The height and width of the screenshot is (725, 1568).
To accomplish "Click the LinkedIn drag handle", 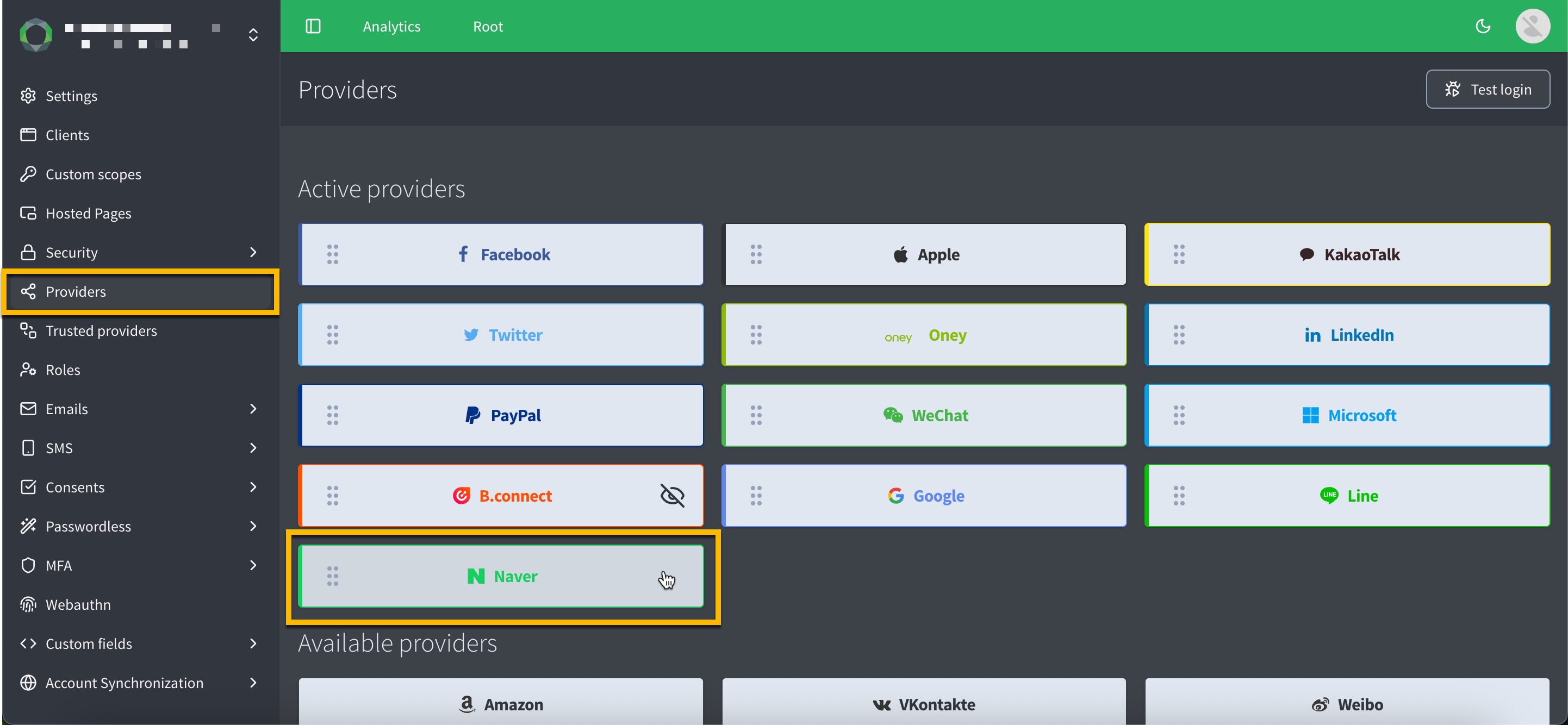I will (x=1178, y=335).
